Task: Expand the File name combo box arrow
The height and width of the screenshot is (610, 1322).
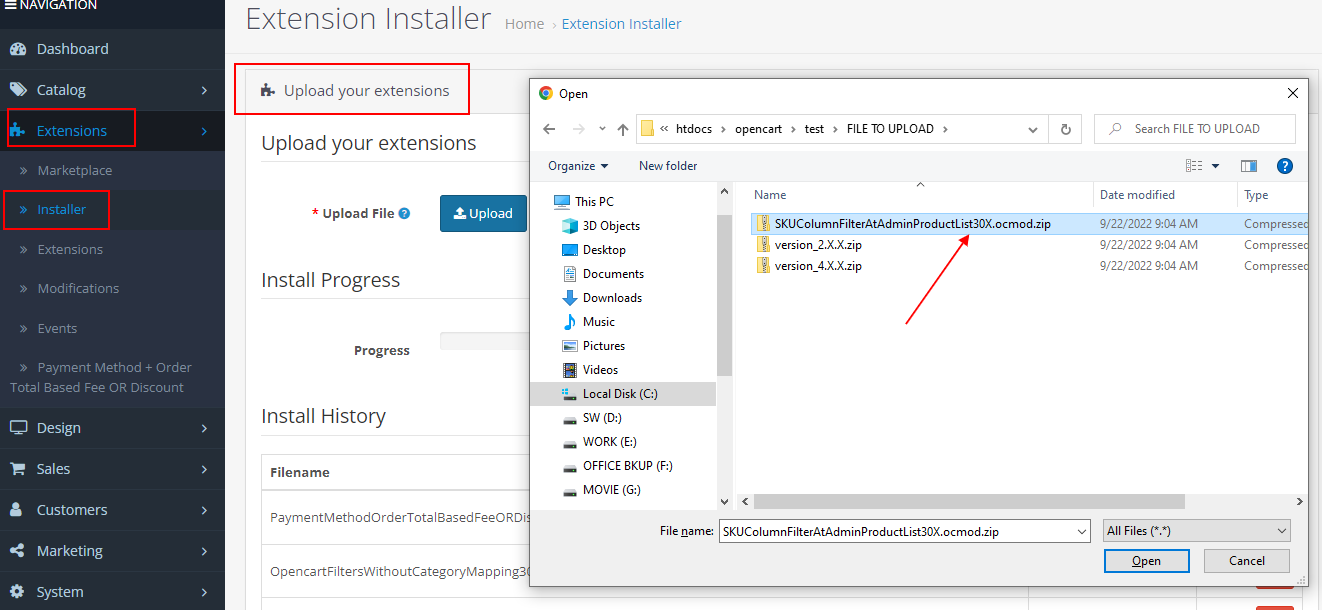Action: [x=1081, y=530]
